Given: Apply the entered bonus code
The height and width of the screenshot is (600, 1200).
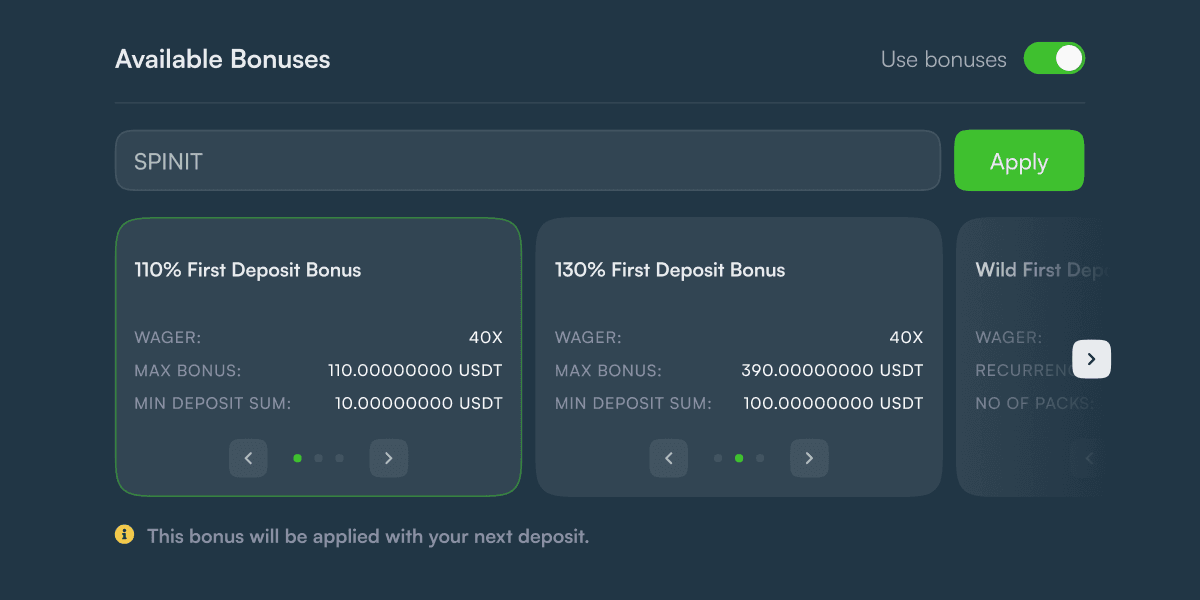Looking at the screenshot, I should 1019,160.
